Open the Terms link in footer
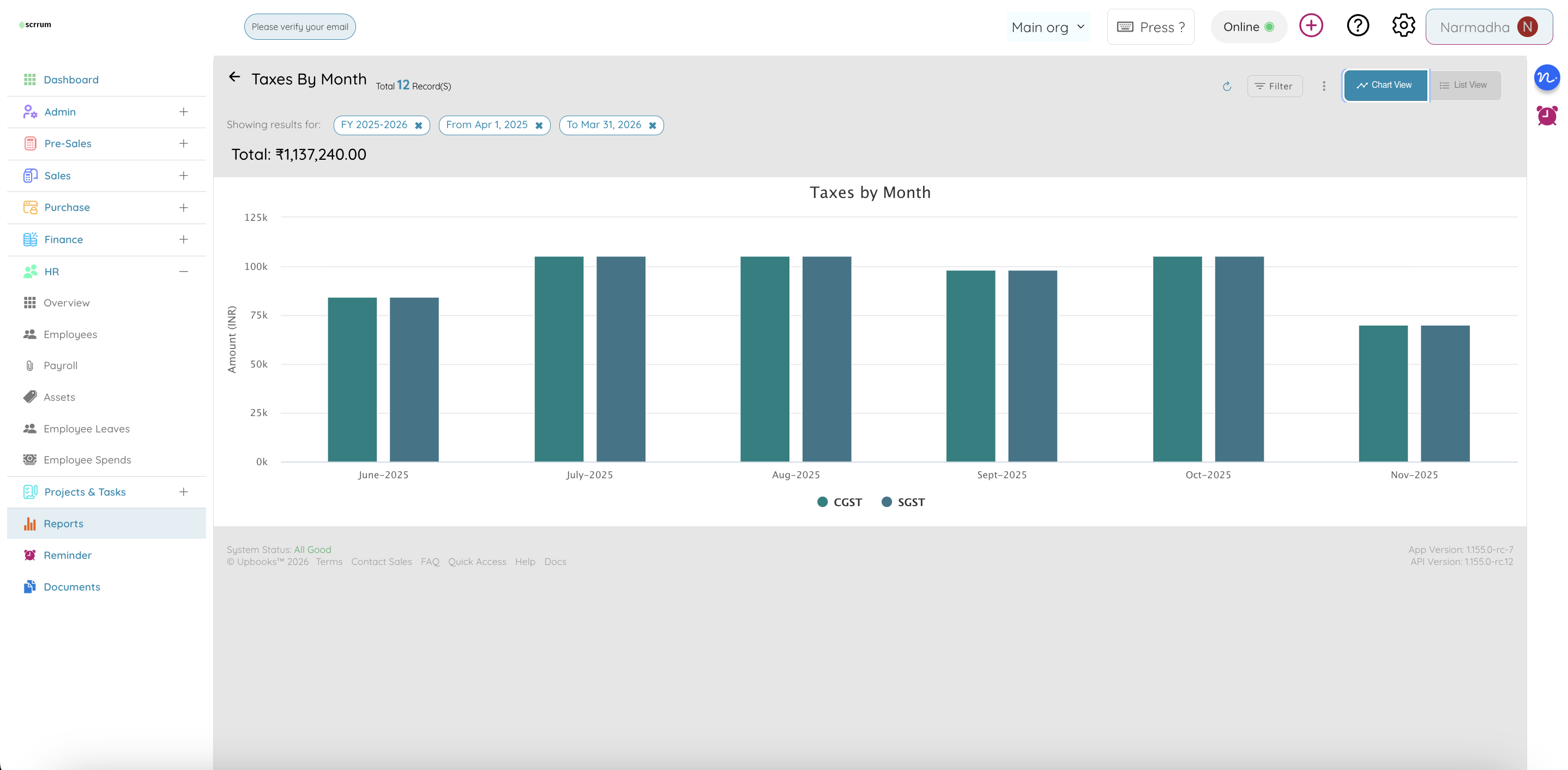1568x770 pixels. click(x=329, y=561)
